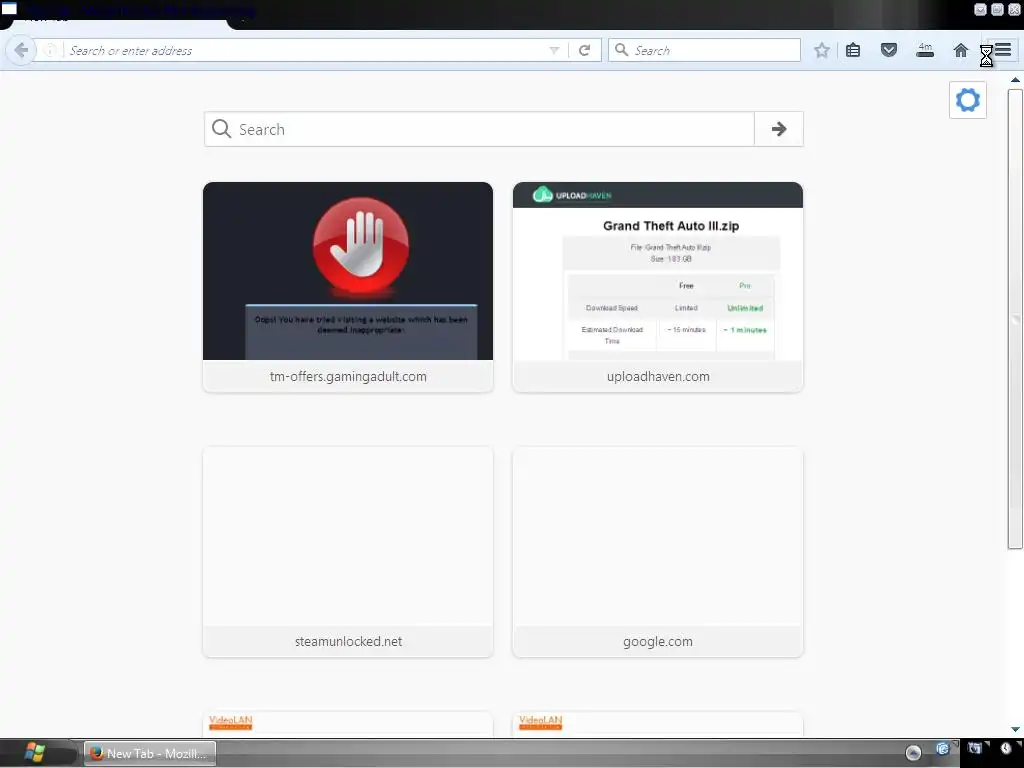The image size is (1024, 768).
Task: Open the downloads indicator showing 4m
Action: coord(925,50)
